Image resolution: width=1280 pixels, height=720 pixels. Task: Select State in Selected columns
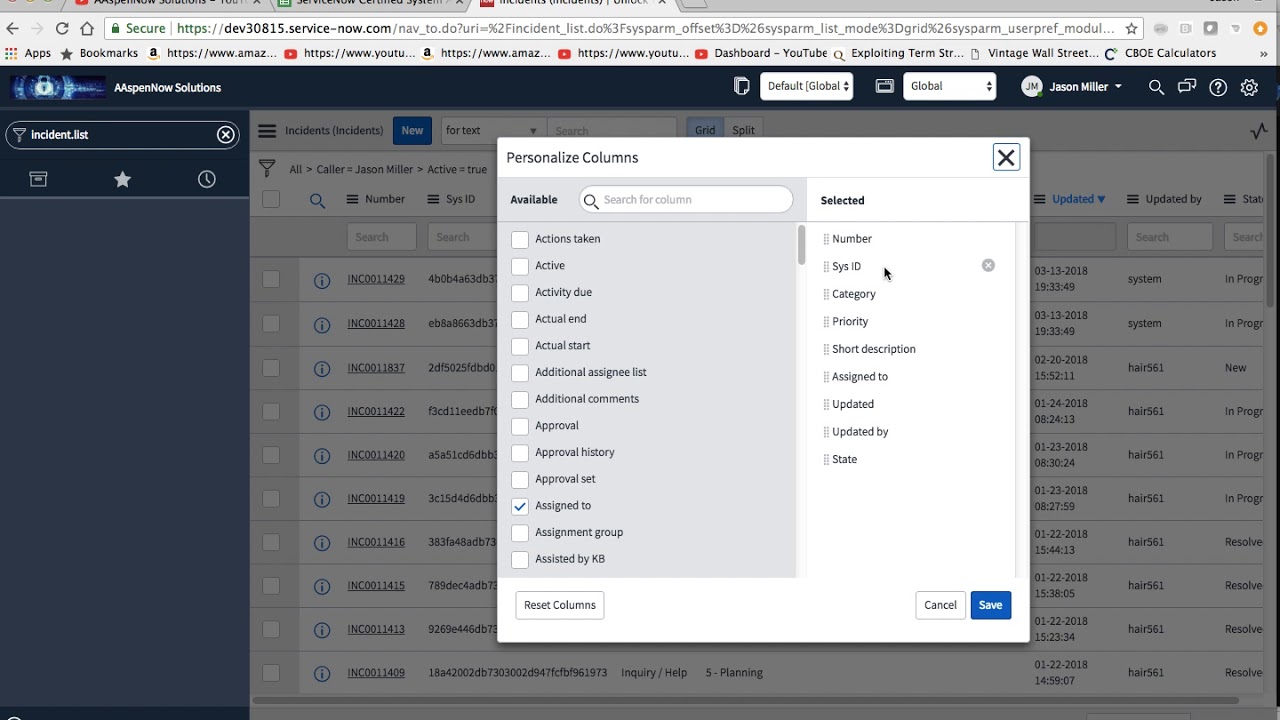coord(844,459)
